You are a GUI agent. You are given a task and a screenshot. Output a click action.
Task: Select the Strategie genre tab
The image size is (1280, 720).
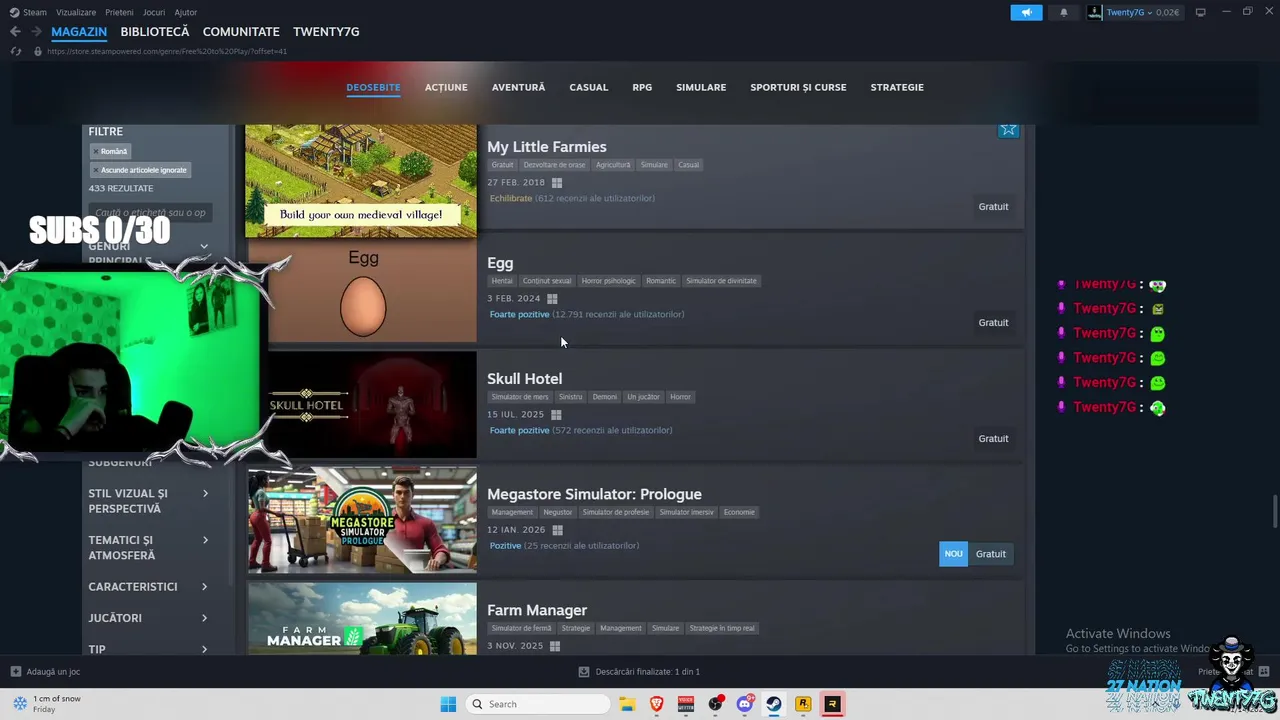897,87
